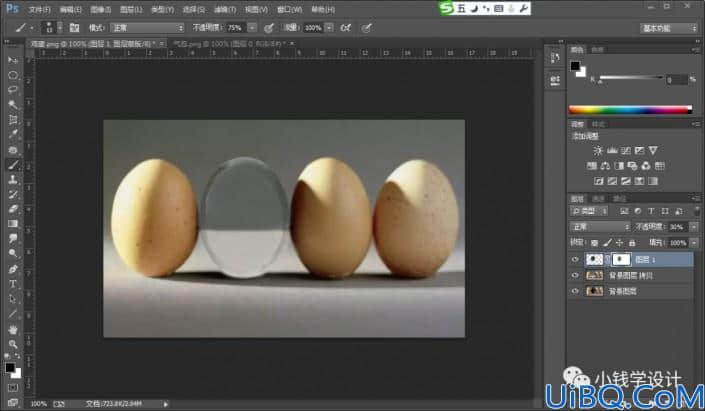Open the brush panel toggle icon
This screenshot has height=411, width=705.
click(74, 28)
